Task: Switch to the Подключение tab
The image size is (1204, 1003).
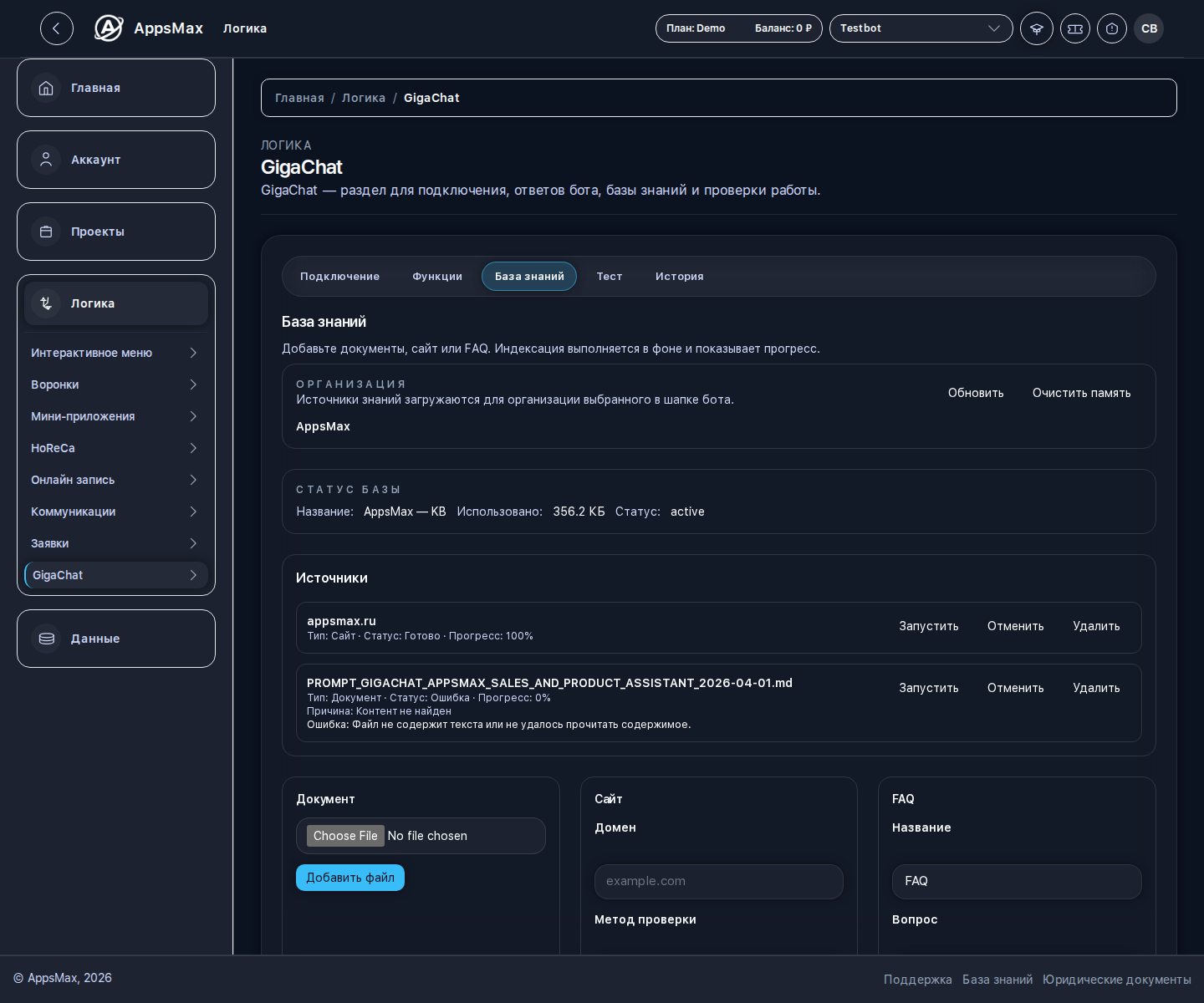Action: tap(339, 277)
